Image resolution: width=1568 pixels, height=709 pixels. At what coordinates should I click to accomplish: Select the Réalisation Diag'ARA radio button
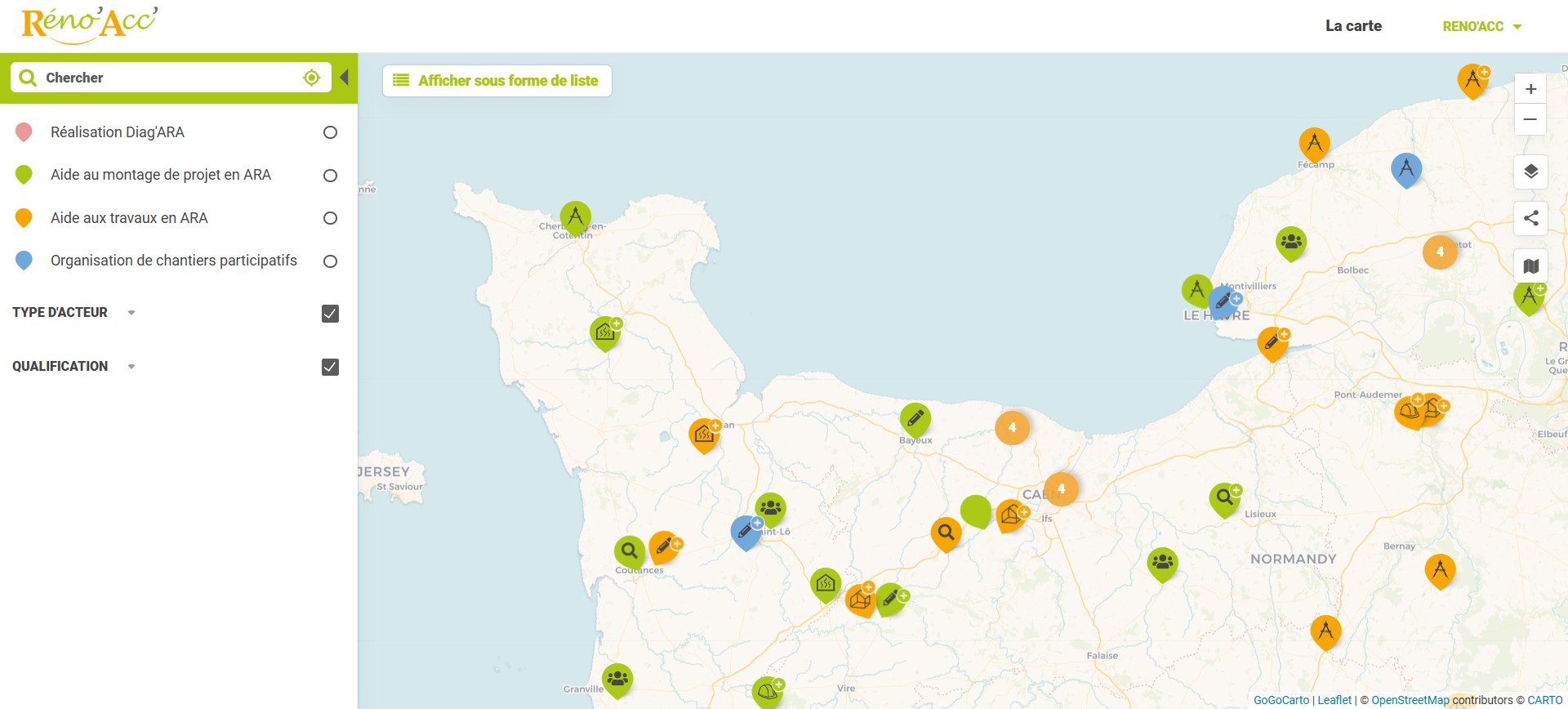point(330,132)
